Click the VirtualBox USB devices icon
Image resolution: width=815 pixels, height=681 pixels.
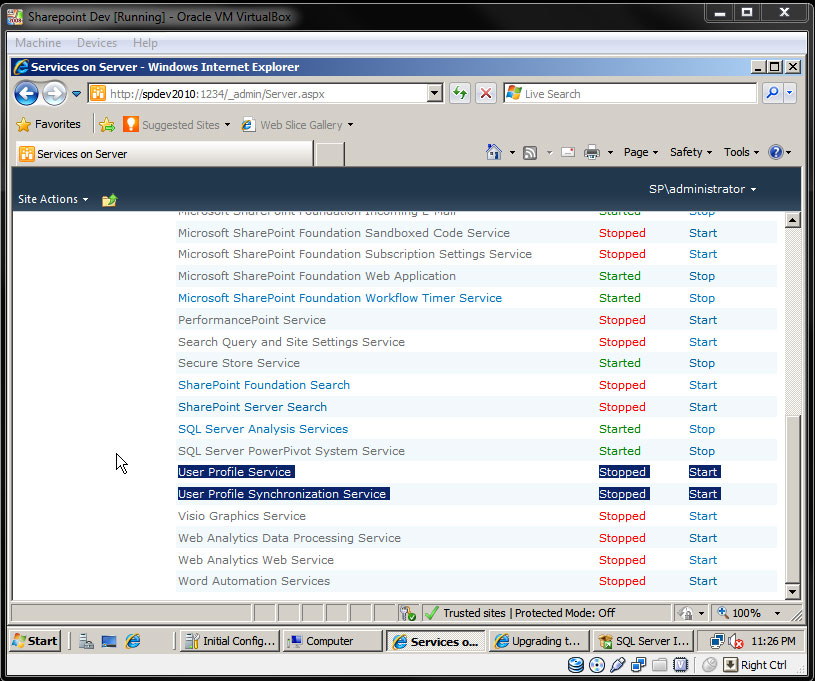(617, 665)
